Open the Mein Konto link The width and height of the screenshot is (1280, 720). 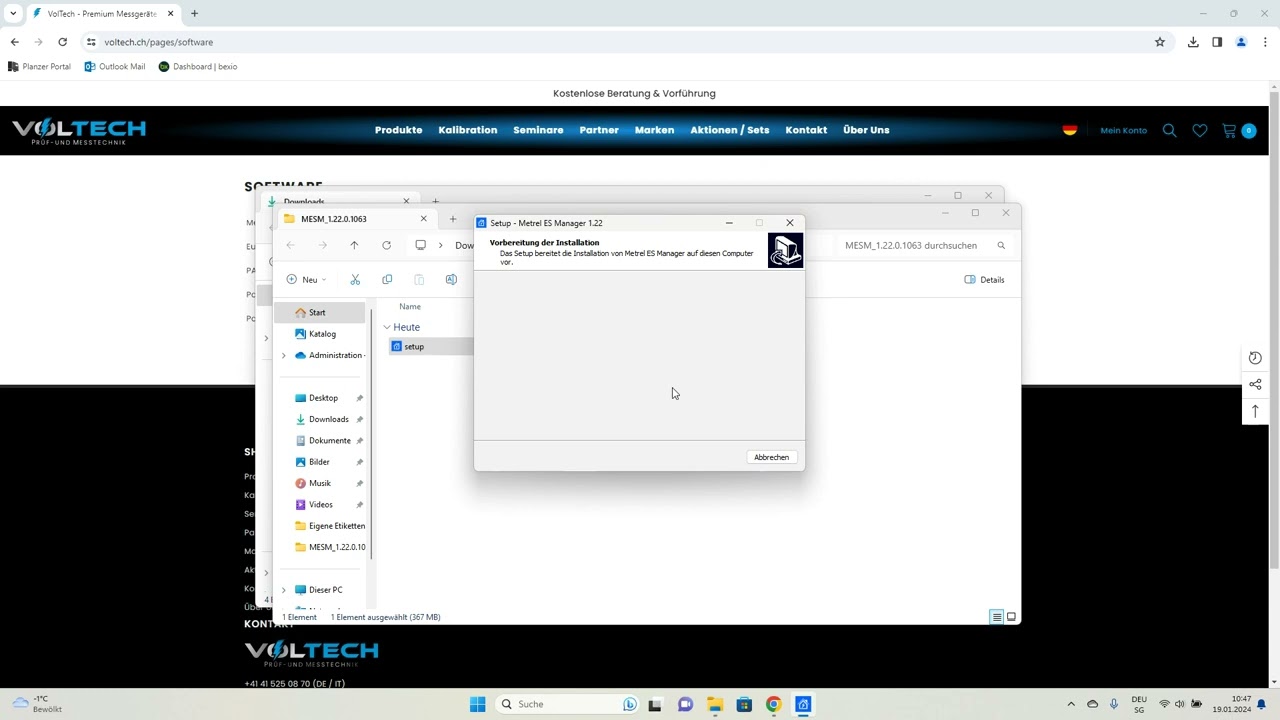pos(1123,130)
